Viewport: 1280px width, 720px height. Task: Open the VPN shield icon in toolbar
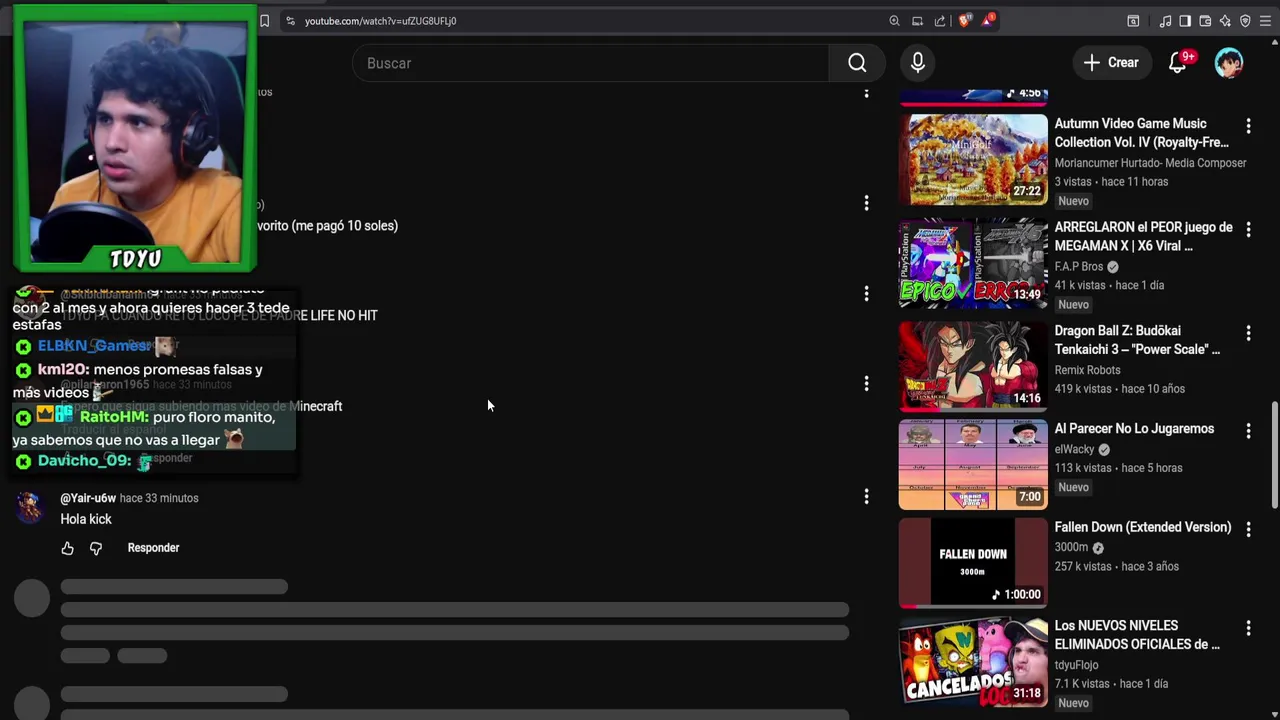[1245, 21]
